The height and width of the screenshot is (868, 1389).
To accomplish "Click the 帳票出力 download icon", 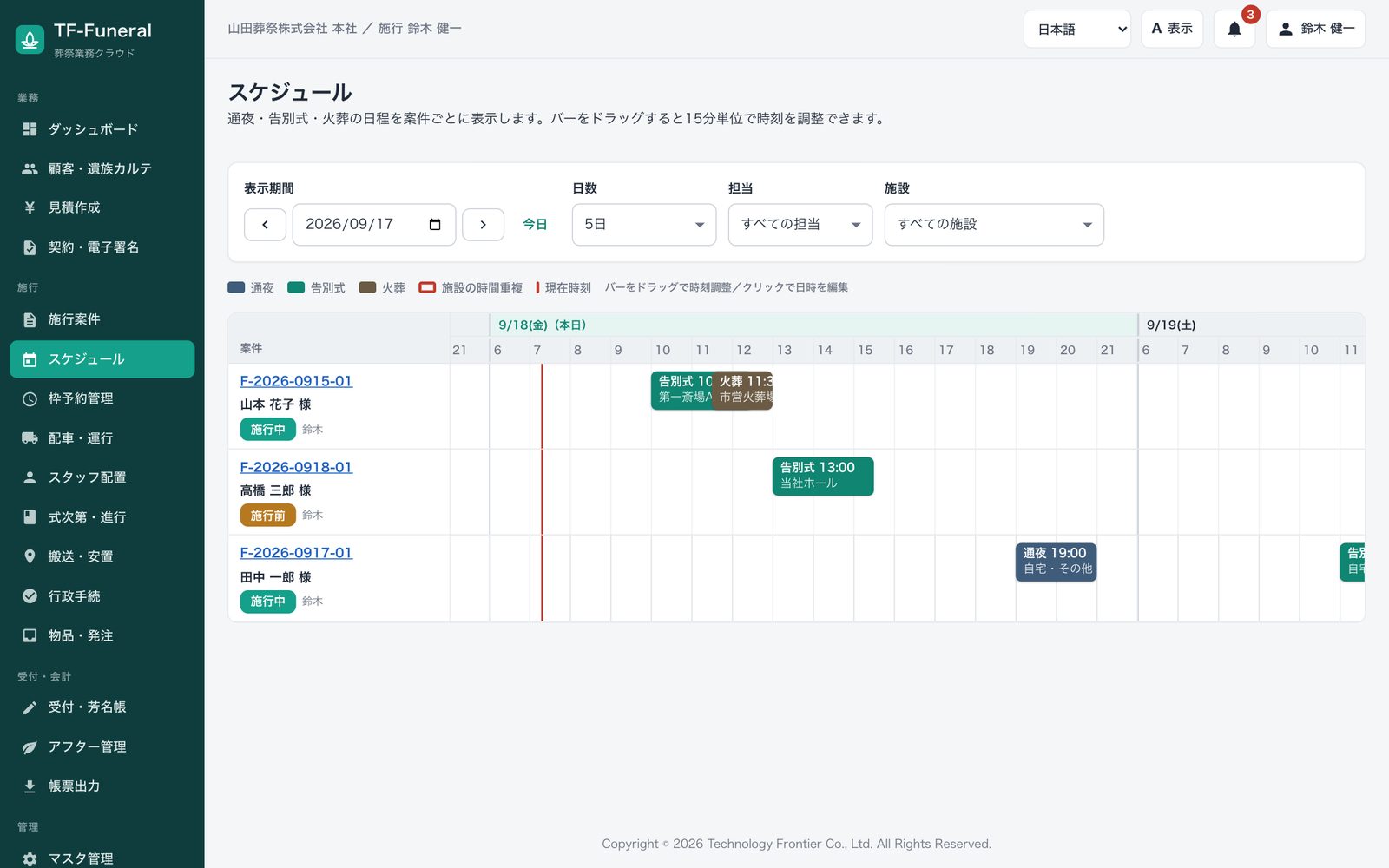I will pyautogui.click(x=30, y=786).
